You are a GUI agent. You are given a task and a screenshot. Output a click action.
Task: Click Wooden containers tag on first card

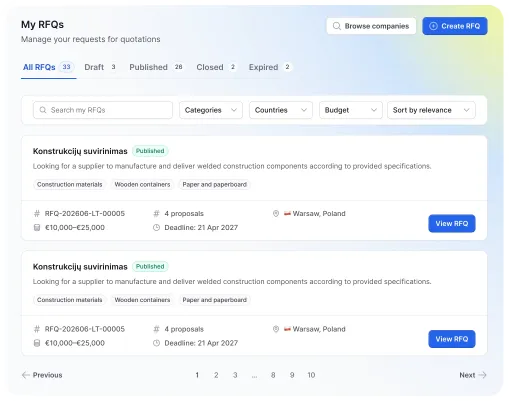(x=142, y=184)
